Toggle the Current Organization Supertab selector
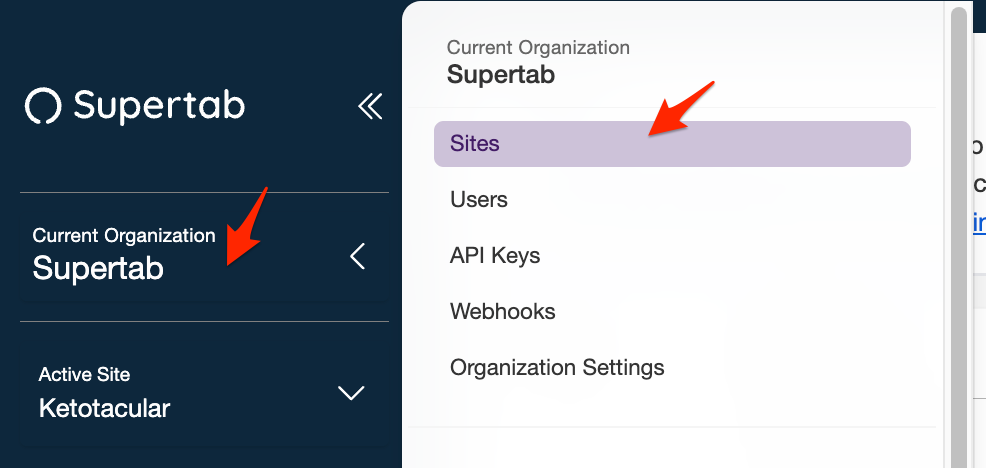Screen dimensions: 986x468 [204, 257]
